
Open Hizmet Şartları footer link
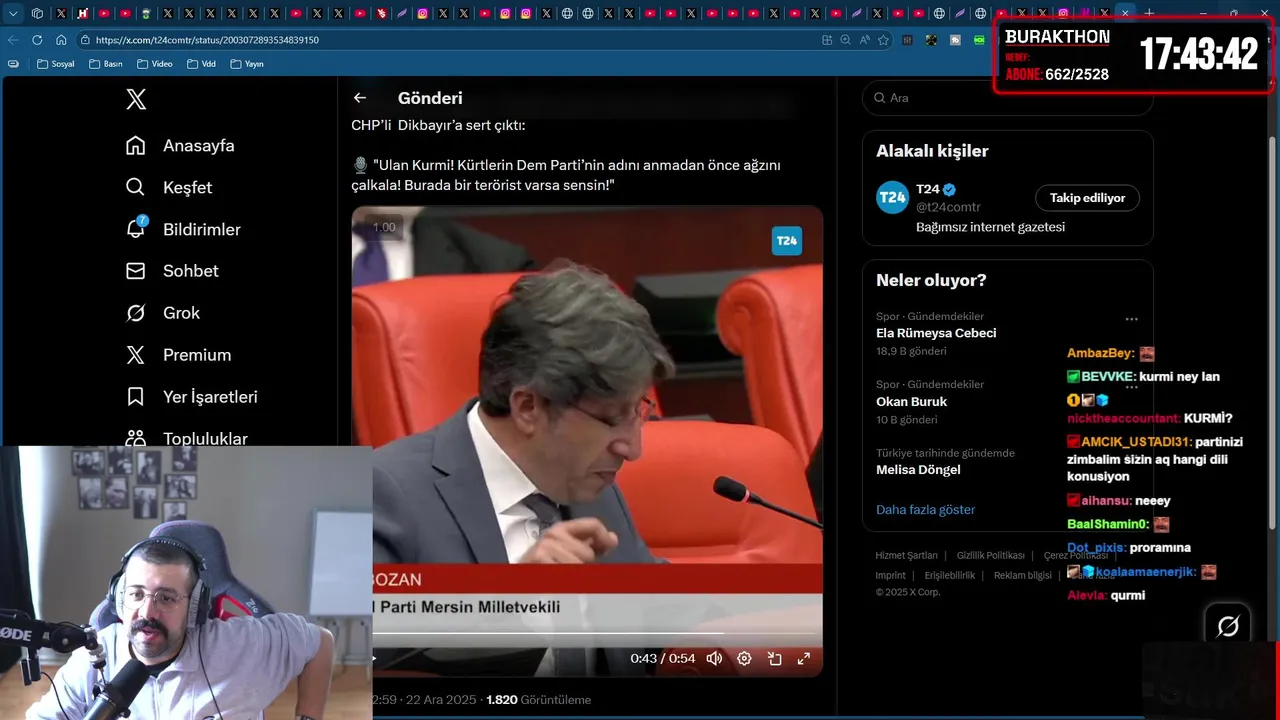pyautogui.click(x=906, y=556)
